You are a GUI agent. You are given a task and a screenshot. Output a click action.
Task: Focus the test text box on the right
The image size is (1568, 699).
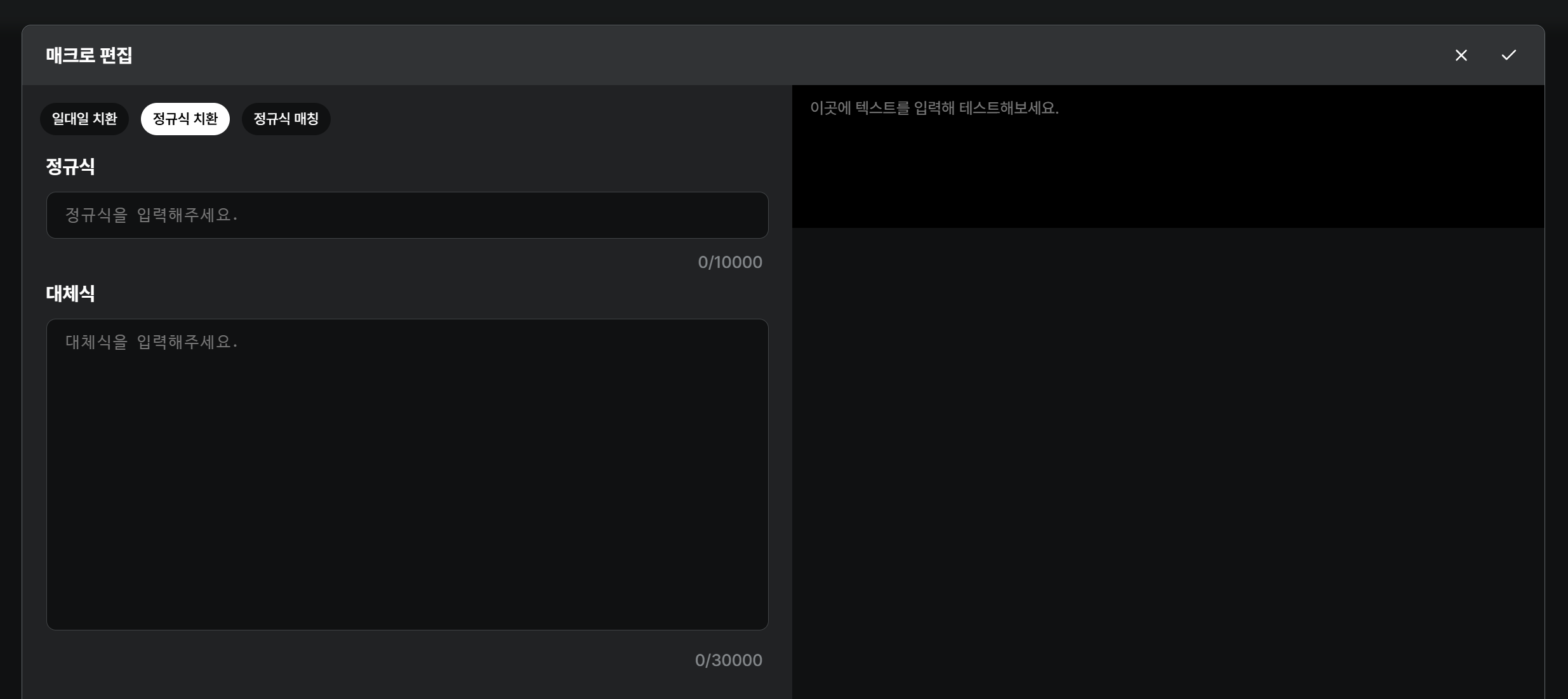coord(1167,156)
